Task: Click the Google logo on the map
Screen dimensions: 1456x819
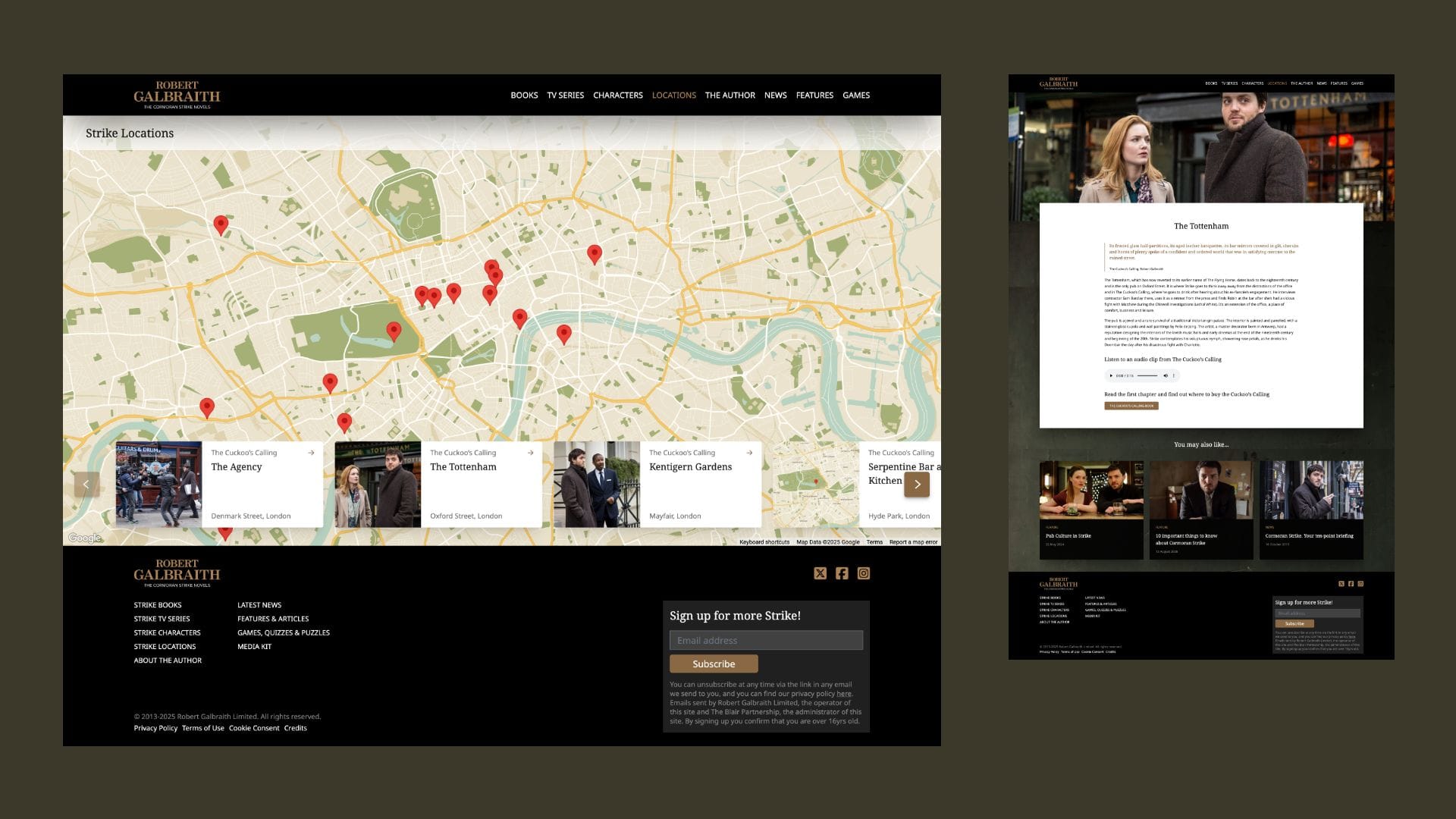Action: tap(85, 538)
